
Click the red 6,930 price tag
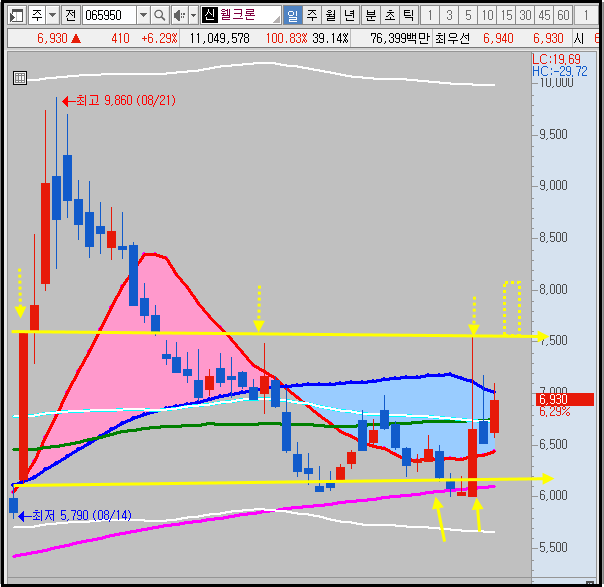(565, 399)
